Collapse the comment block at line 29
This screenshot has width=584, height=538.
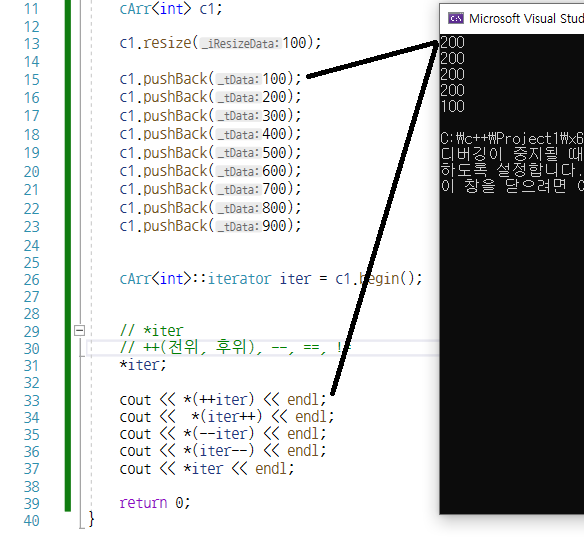pyautogui.click(x=79, y=330)
